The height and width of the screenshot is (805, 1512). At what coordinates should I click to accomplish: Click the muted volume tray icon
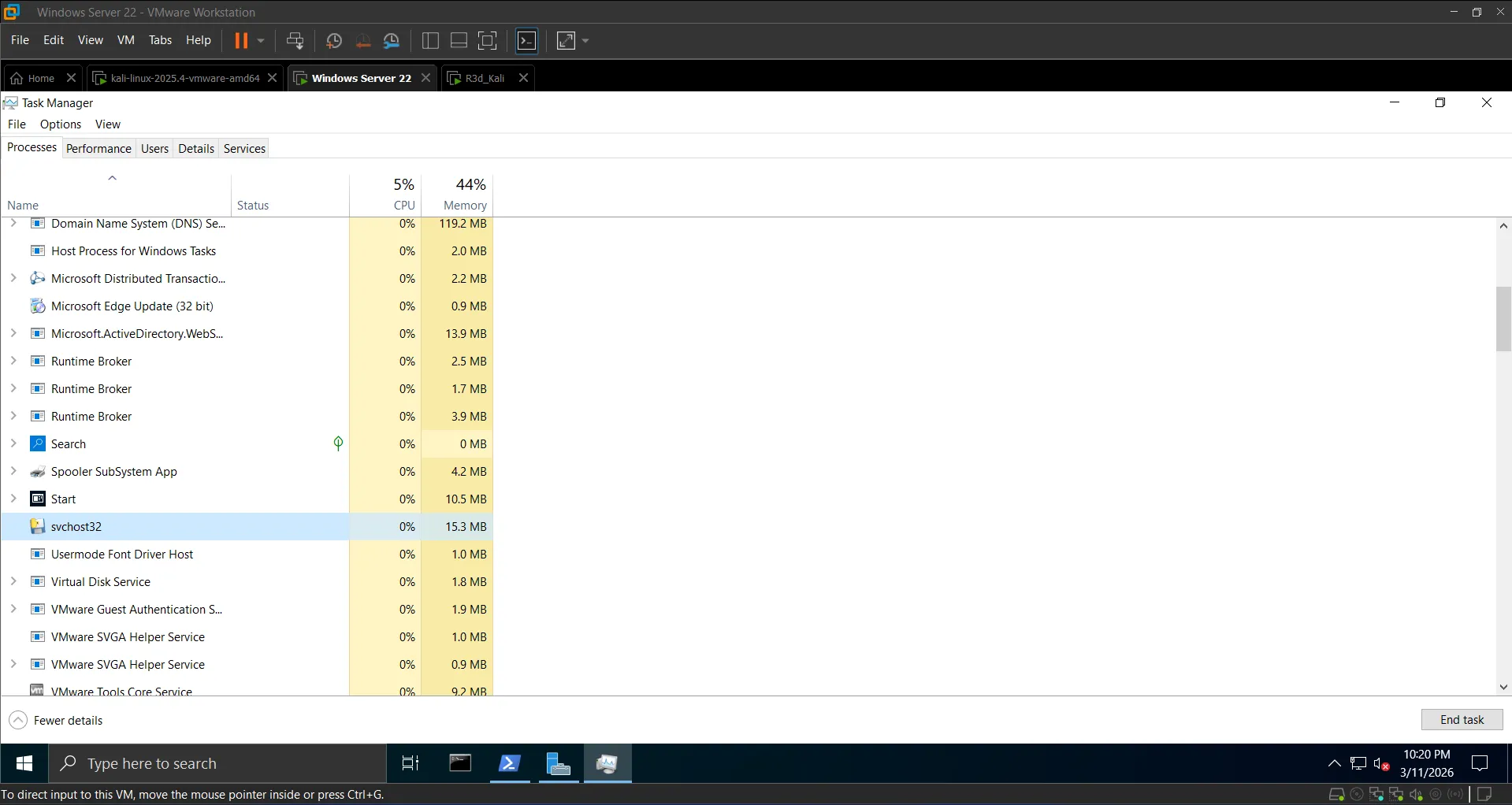pos(1381,763)
